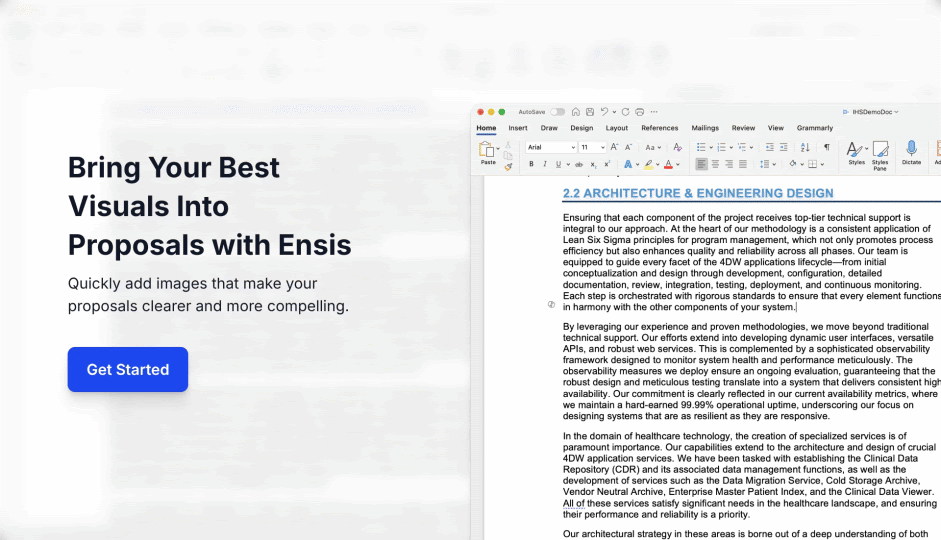Select Center paragraph alignment

click(715, 164)
